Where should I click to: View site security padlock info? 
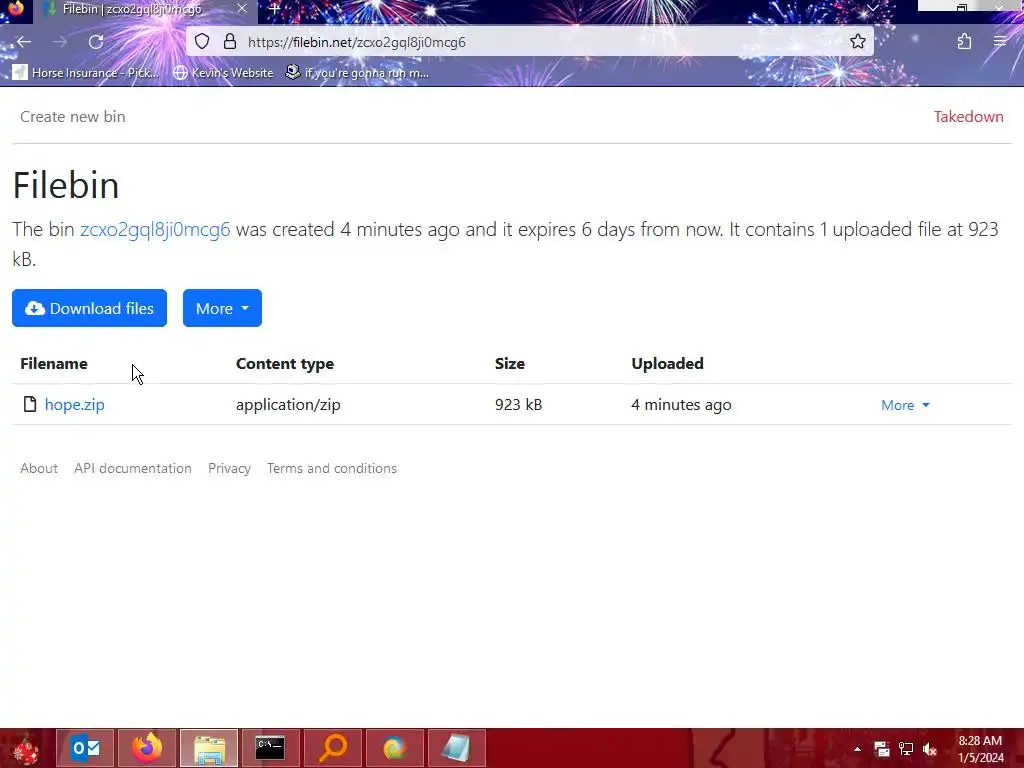pos(230,42)
